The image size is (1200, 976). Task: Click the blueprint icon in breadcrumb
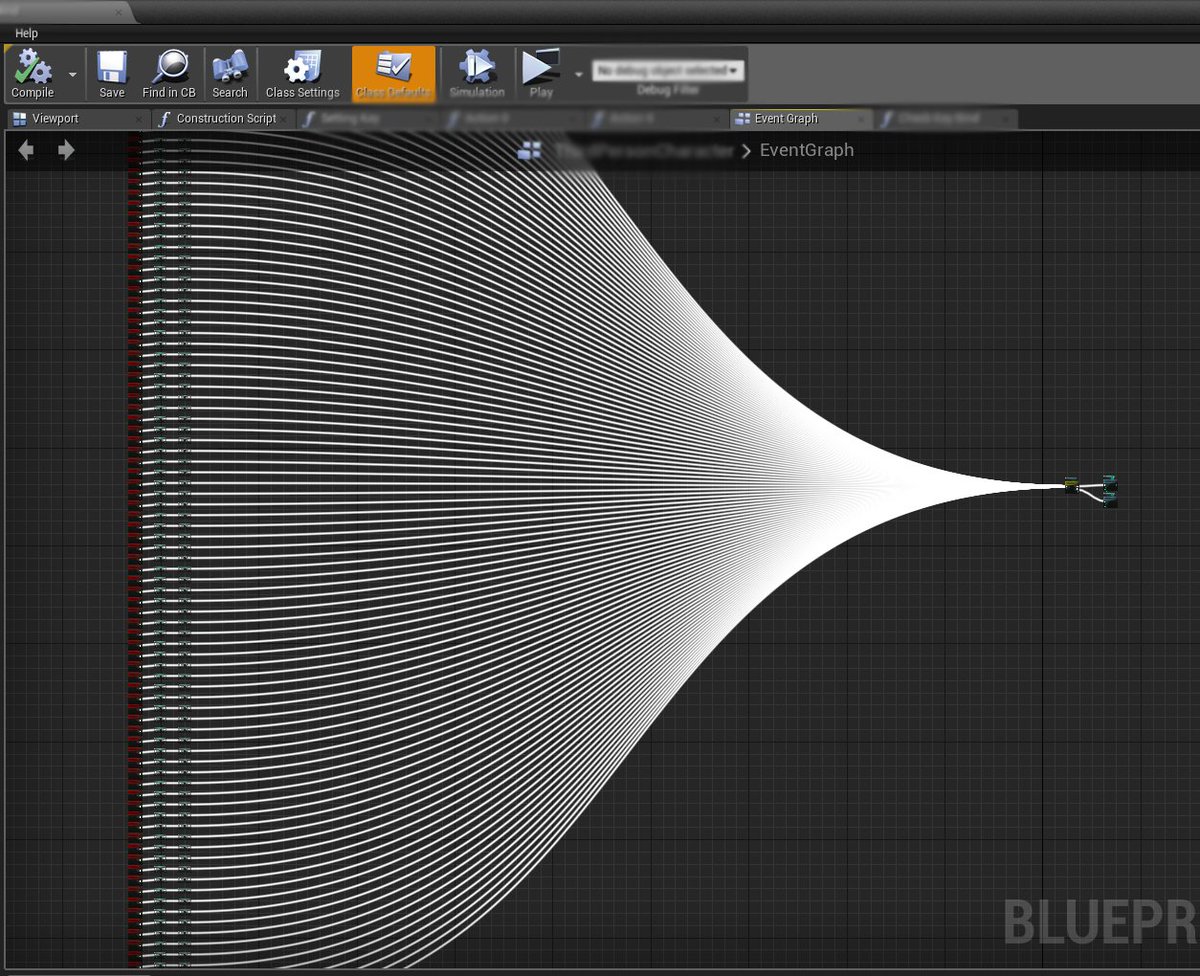[x=530, y=150]
